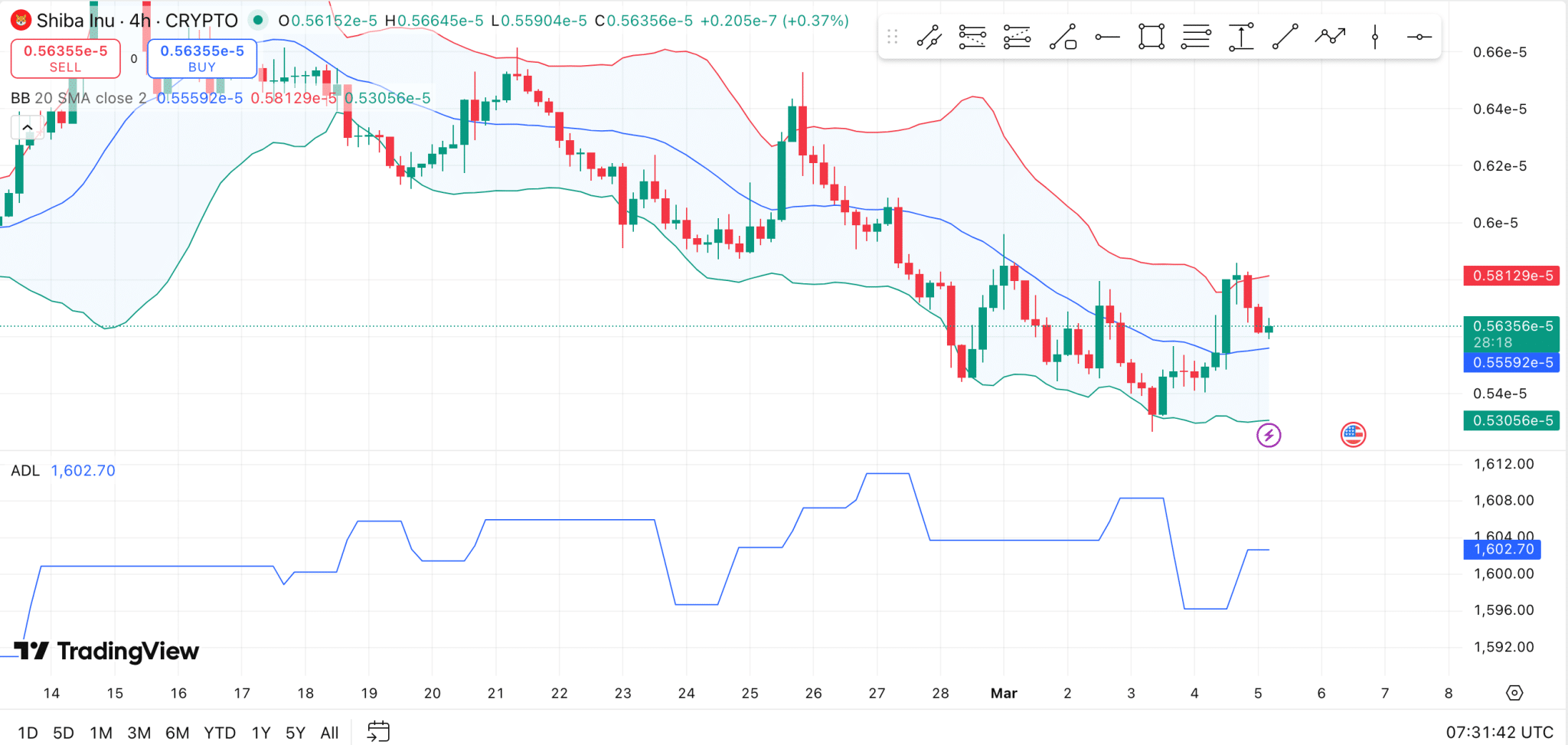Choose the vertical line drawing tool
Screen dimensions: 1568x745
point(1375,36)
